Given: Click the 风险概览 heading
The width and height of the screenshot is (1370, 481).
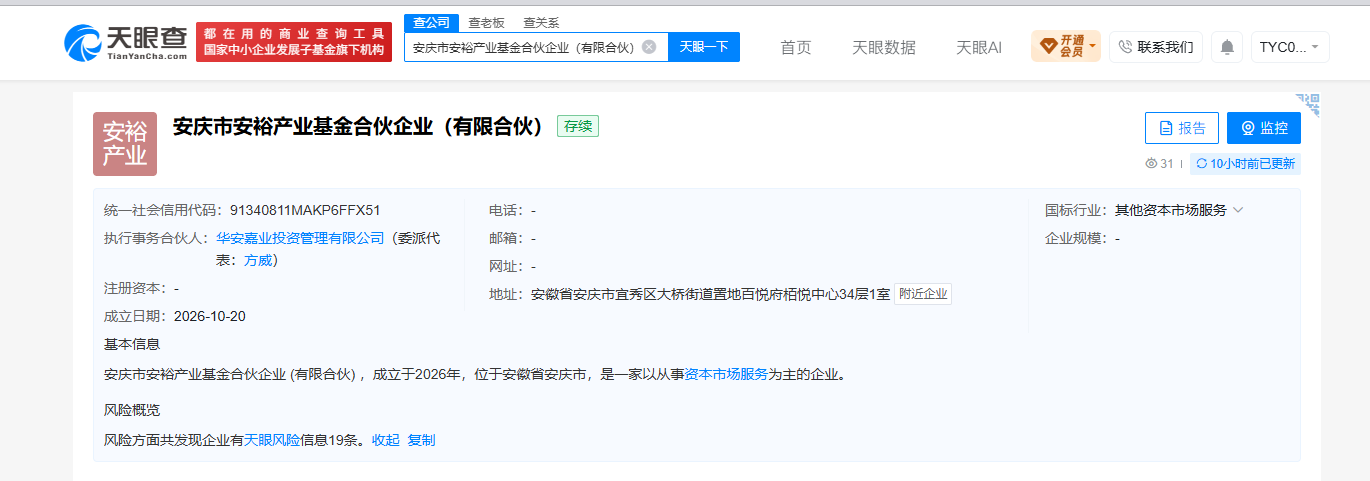Looking at the screenshot, I should [x=132, y=410].
